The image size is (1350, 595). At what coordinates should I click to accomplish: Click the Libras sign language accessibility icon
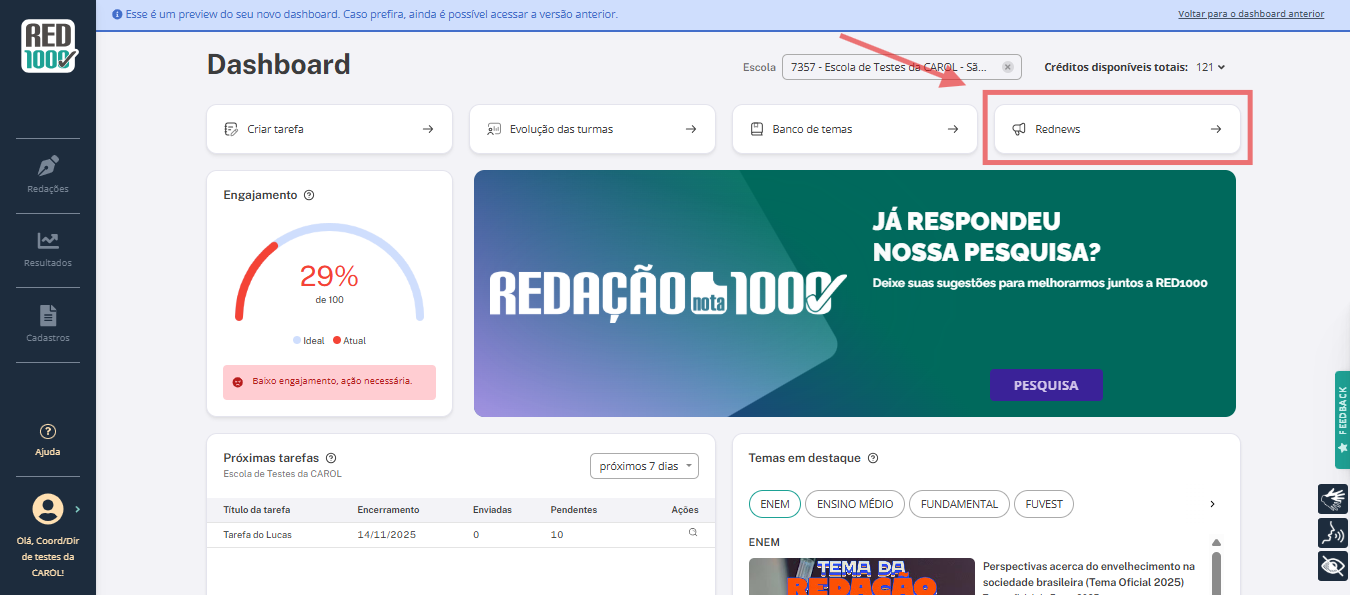click(1332, 498)
